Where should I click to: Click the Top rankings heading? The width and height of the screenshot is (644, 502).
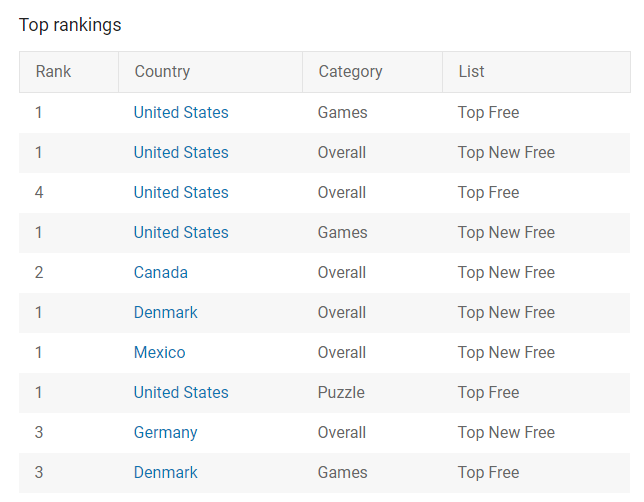tap(70, 25)
